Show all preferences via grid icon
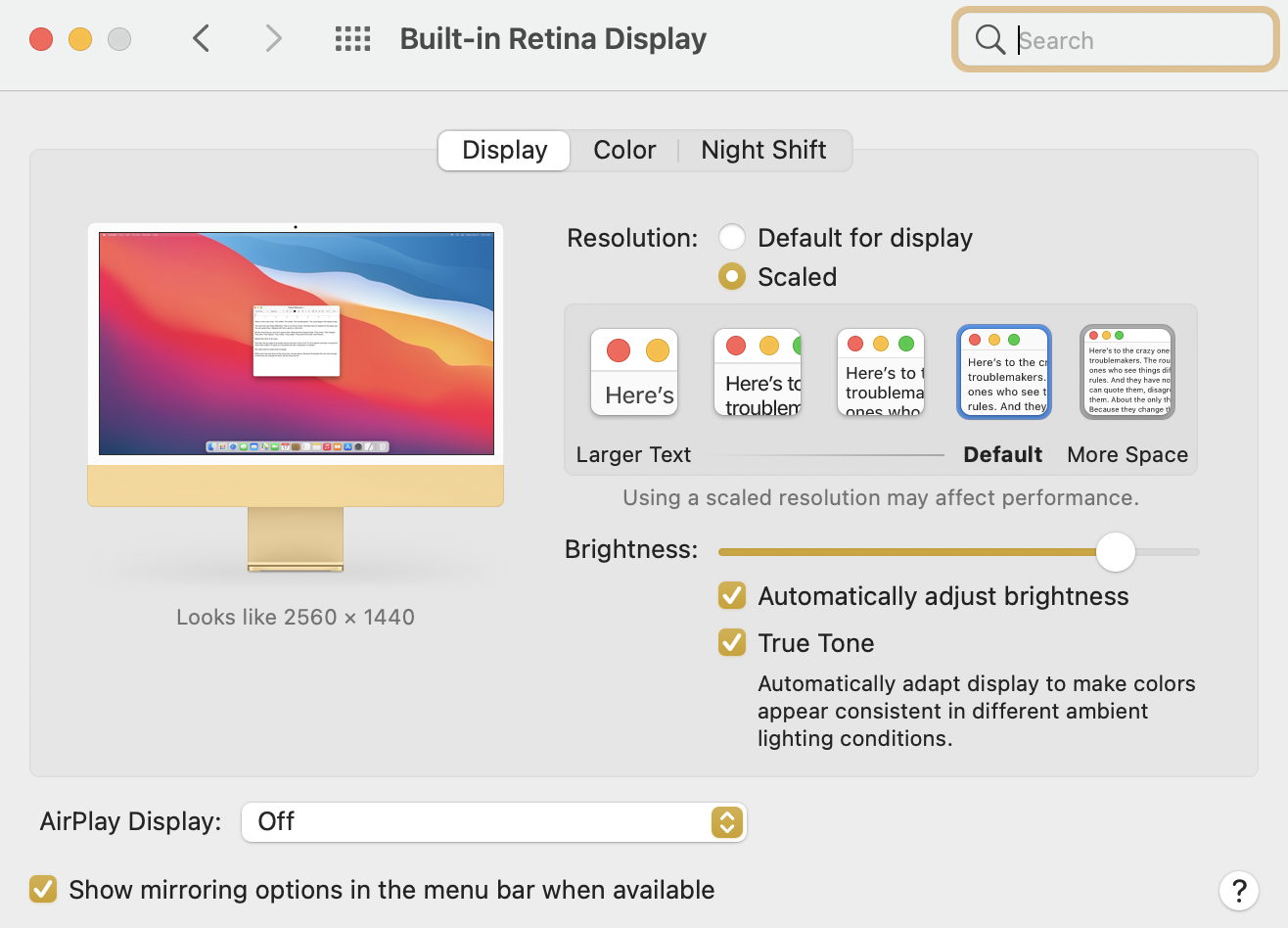The height and width of the screenshot is (928, 1288). point(352,39)
